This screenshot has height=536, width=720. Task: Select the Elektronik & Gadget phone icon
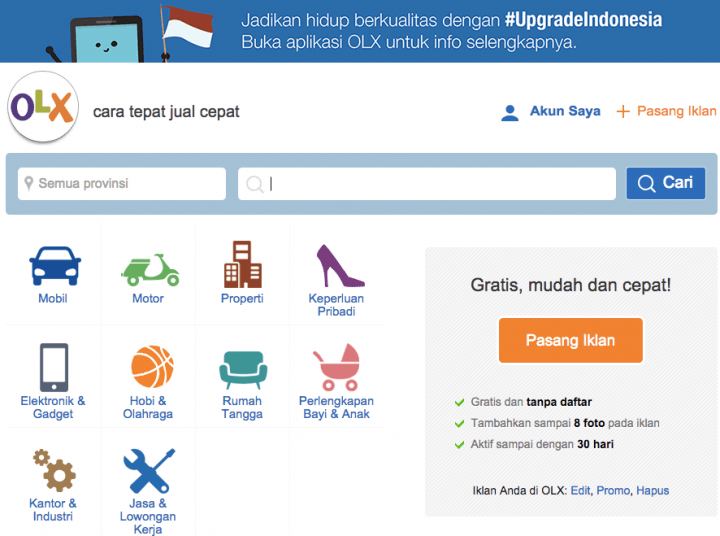pyautogui.click(x=54, y=367)
